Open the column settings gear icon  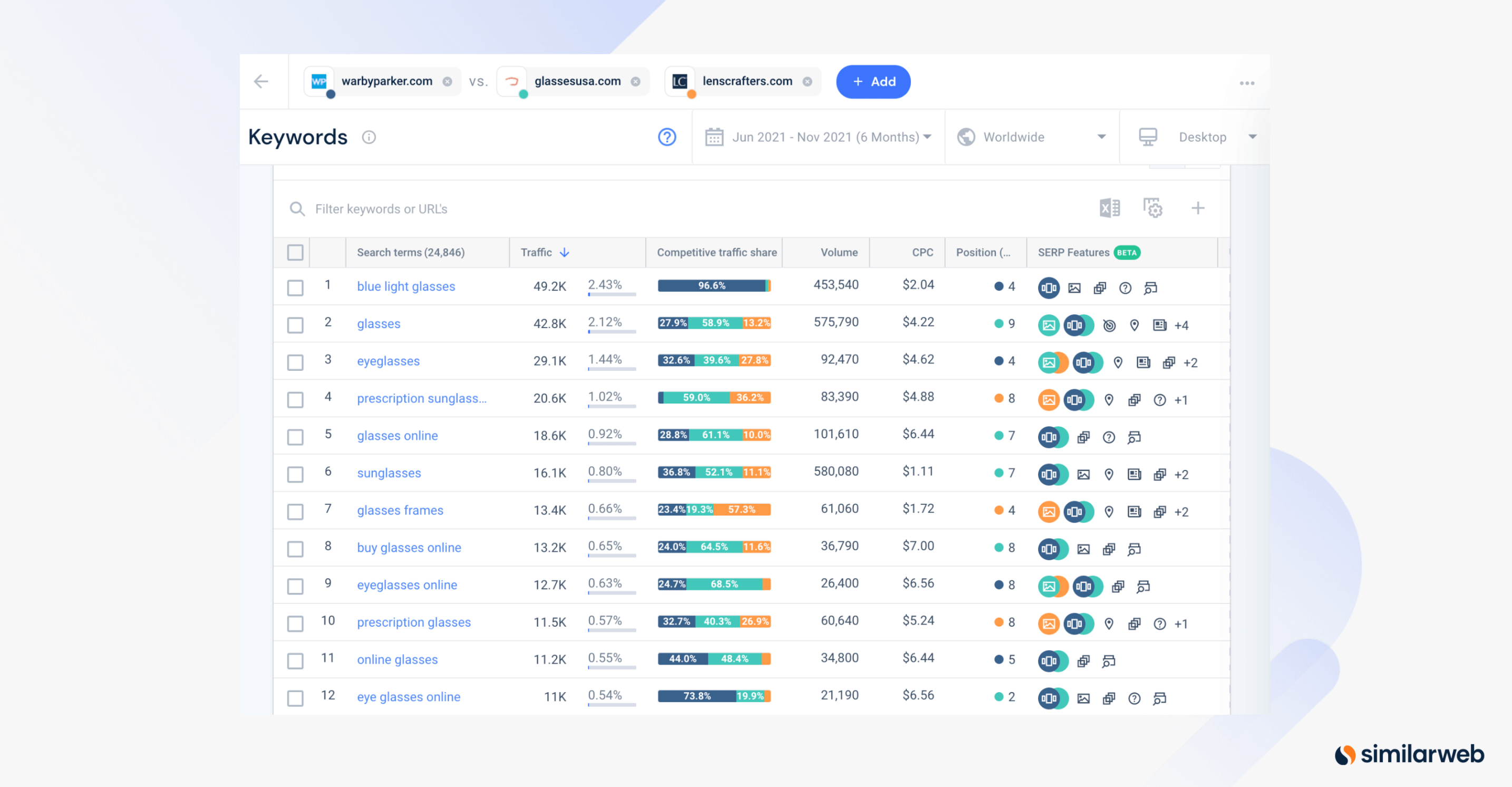[1153, 208]
